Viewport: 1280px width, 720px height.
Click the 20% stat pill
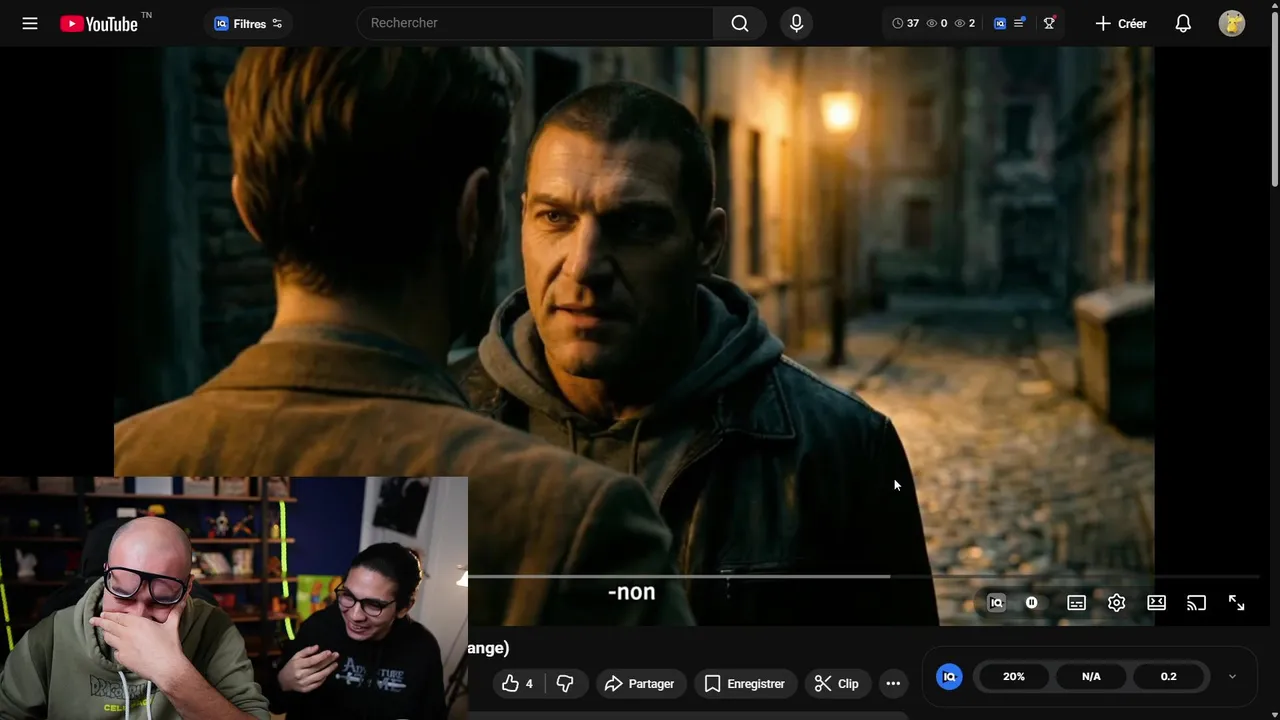[1014, 677]
